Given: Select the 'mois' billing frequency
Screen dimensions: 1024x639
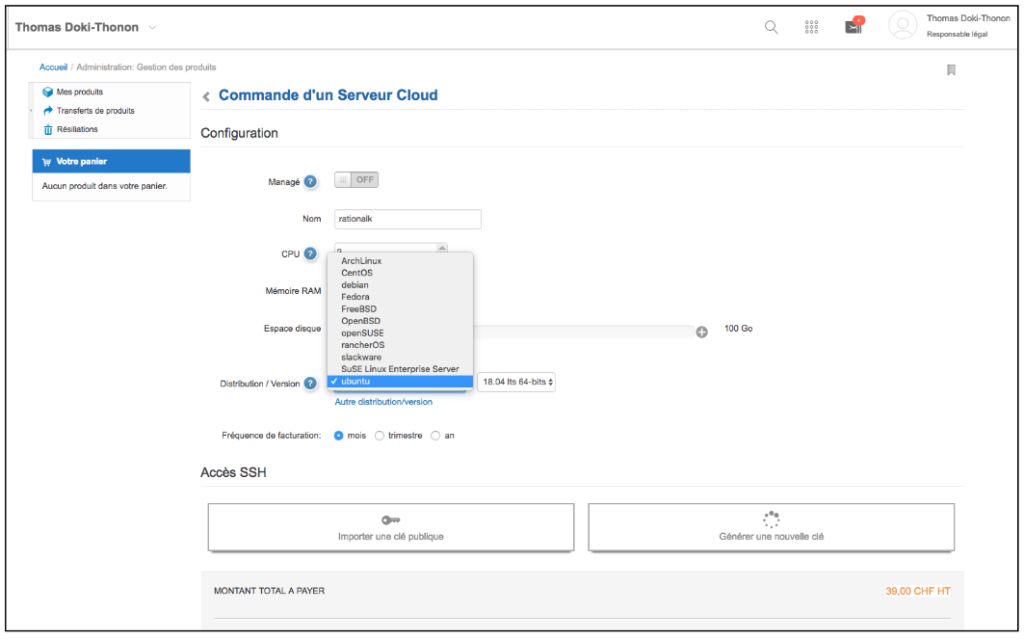Looking at the screenshot, I should click(x=339, y=435).
